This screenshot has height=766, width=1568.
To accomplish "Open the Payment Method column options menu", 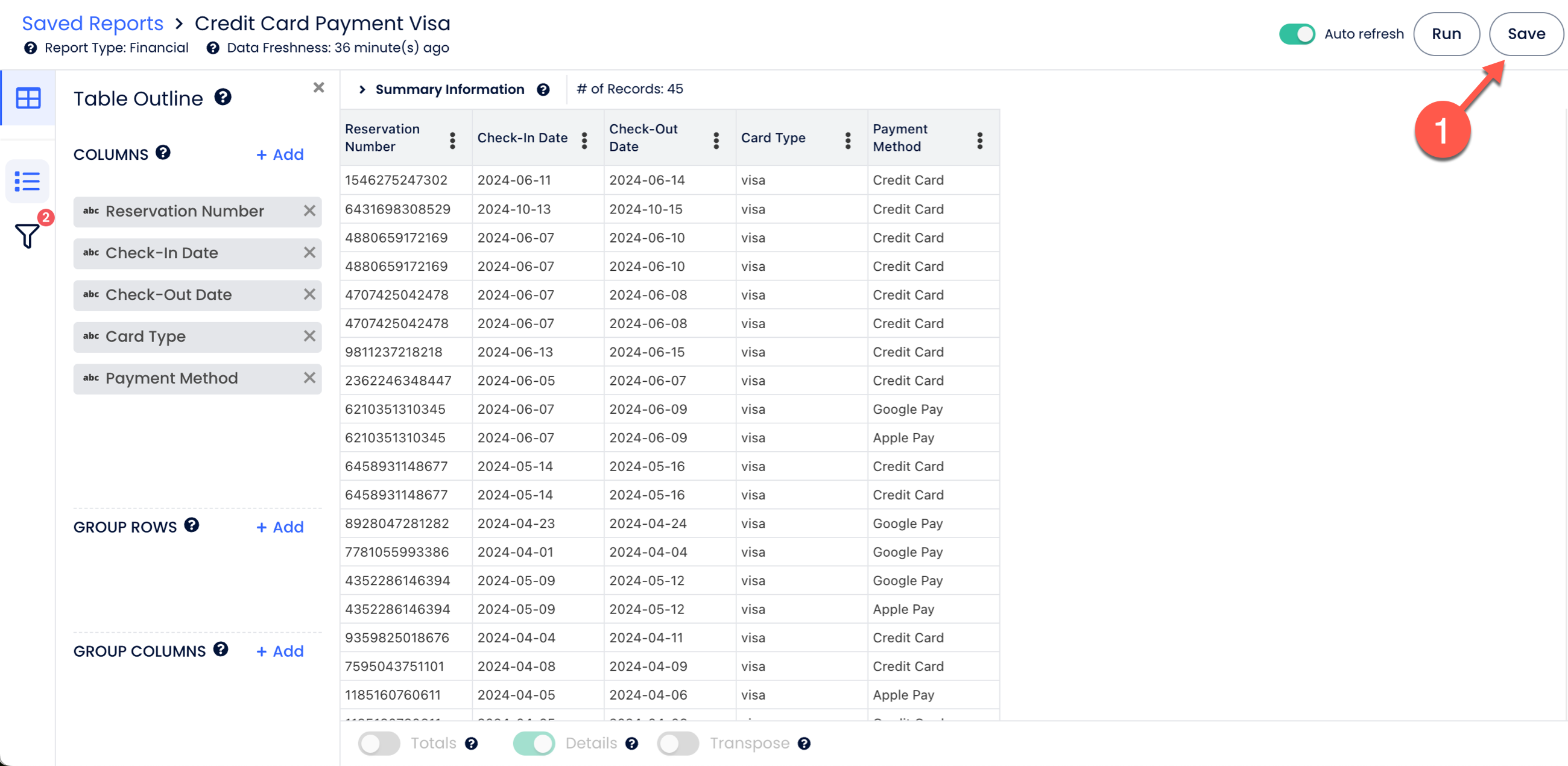I will pos(979,140).
